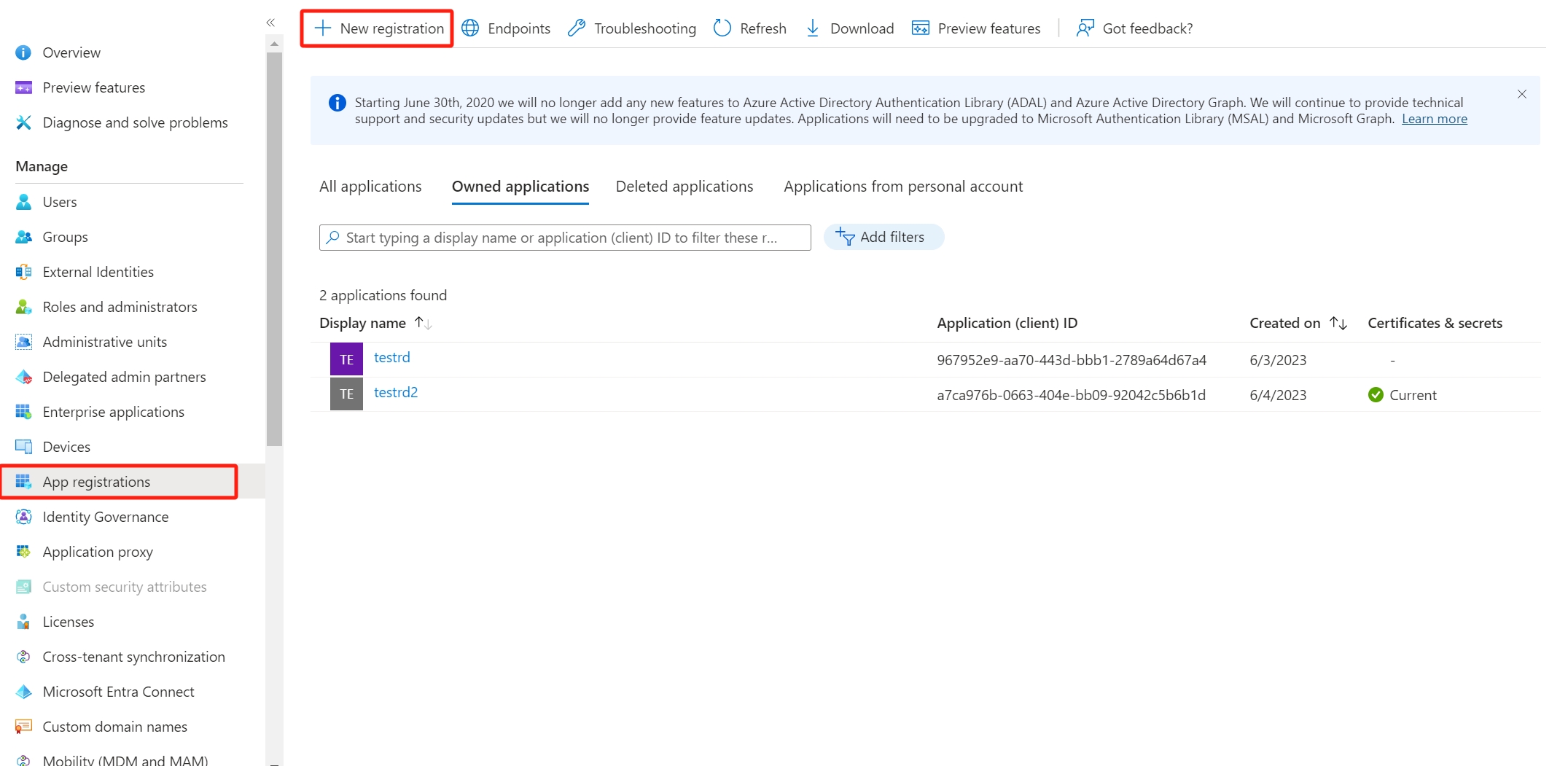Dismiss the ADAL info banner

click(1522, 94)
